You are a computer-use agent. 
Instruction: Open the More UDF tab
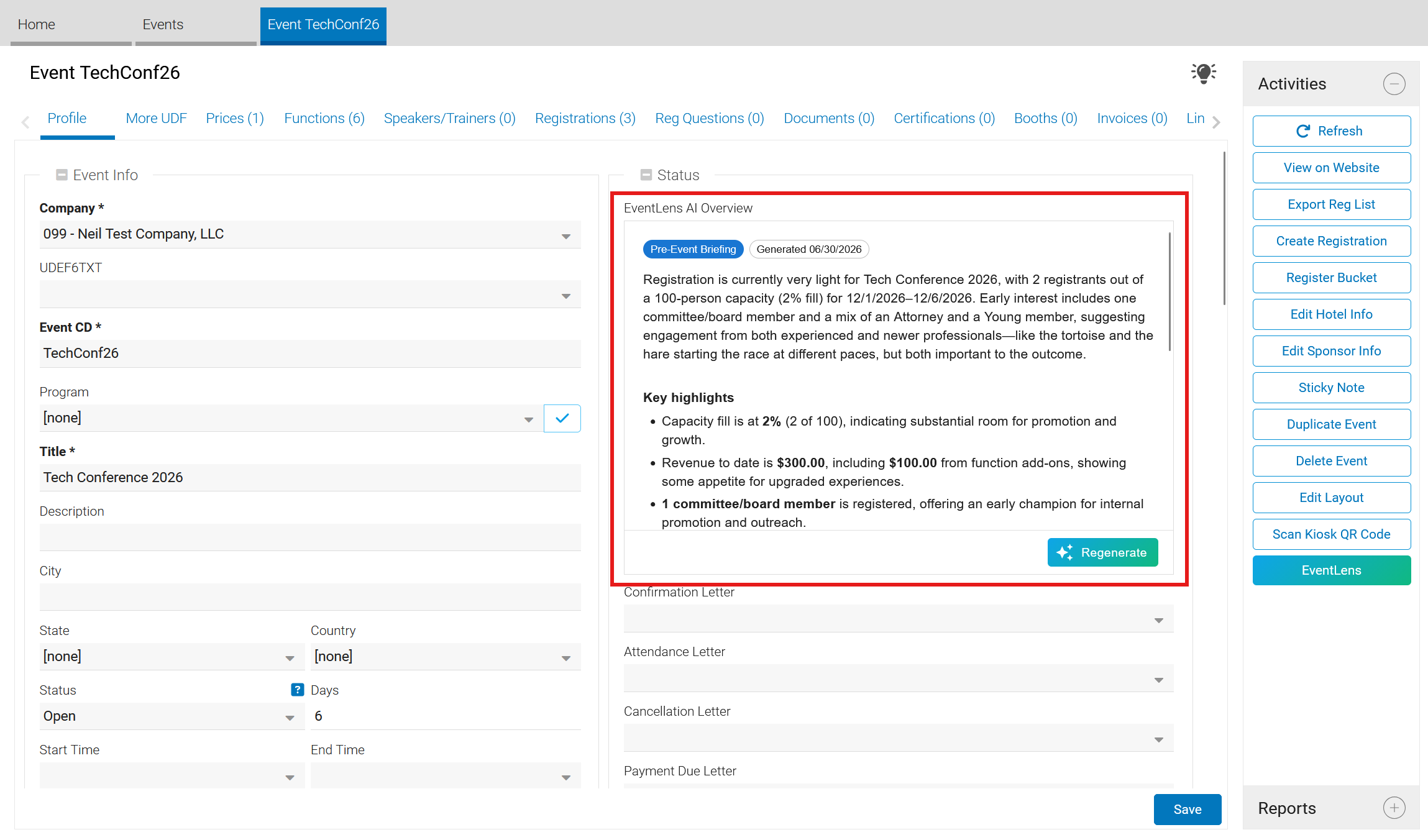(156, 118)
